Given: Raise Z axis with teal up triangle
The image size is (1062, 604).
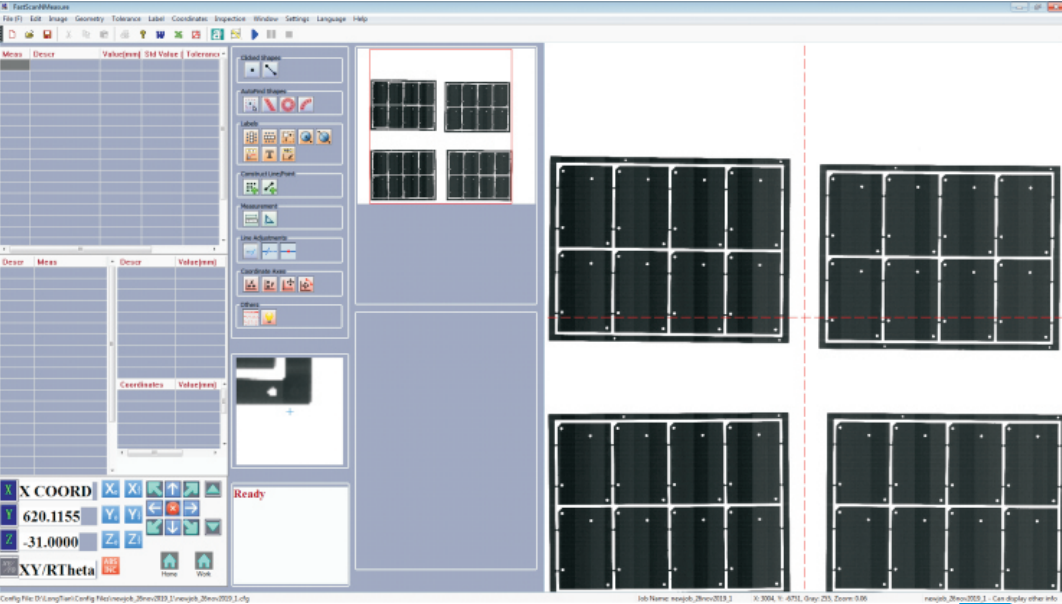Looking at the screenshot, I should (213, 489).
